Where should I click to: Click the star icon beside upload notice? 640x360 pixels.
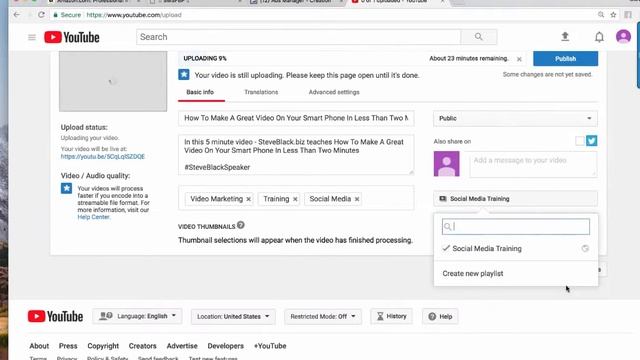[x=184, y=75]
